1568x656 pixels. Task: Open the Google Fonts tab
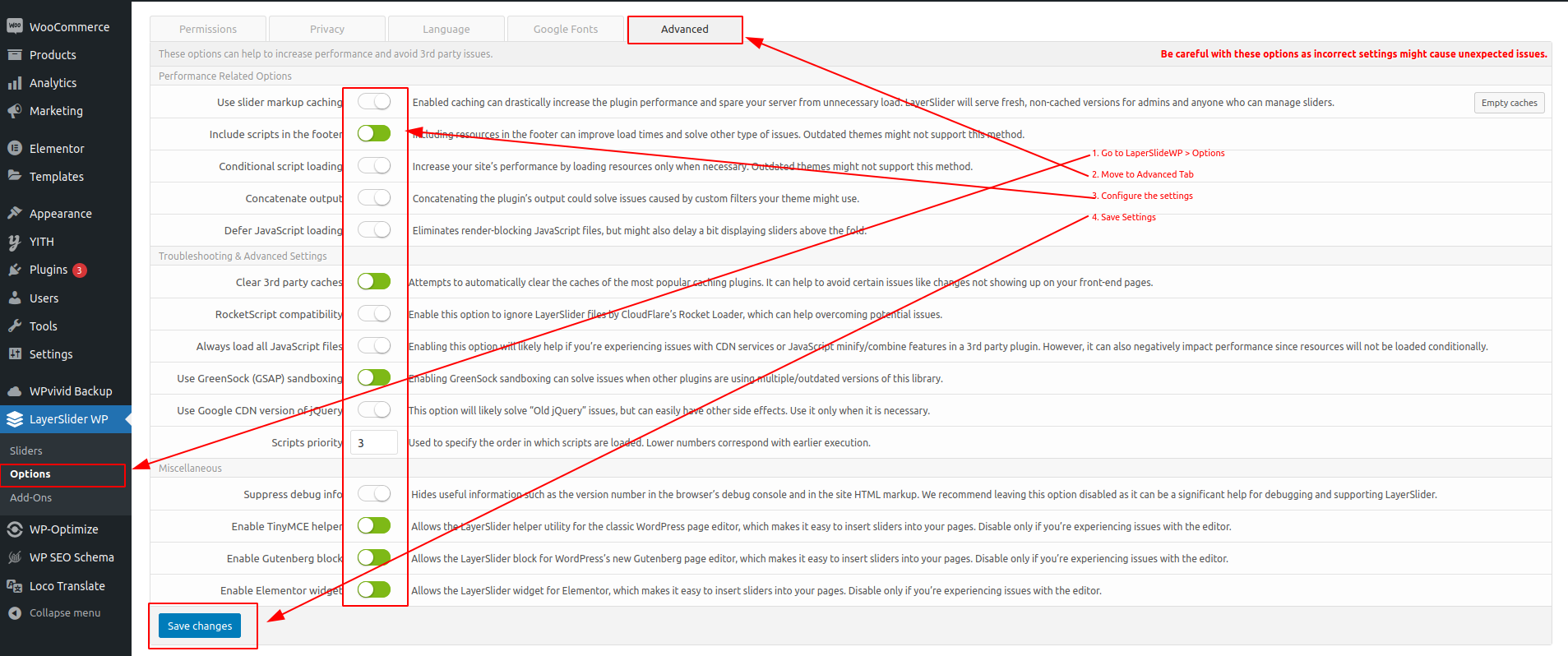pyautogui.click(x=566, y=29)
